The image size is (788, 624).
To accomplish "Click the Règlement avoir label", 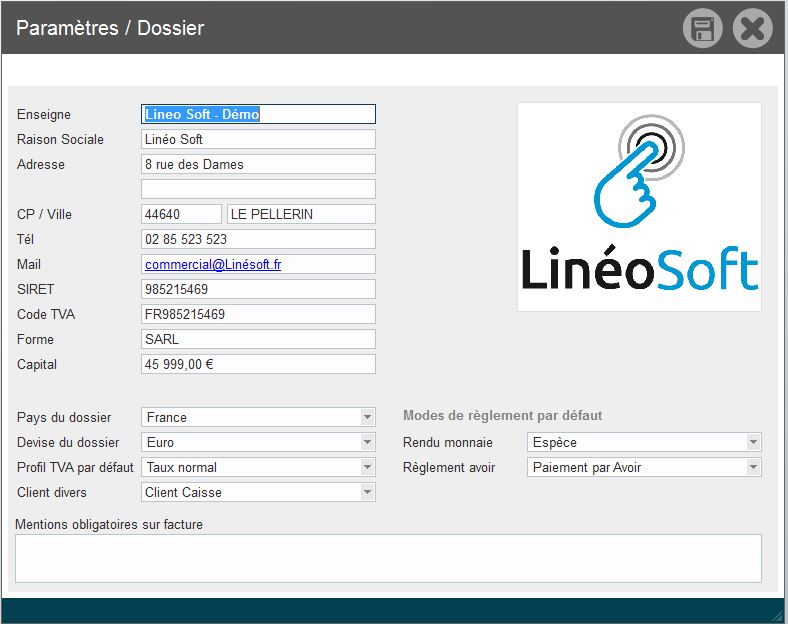I will click(x=449, y=468).
